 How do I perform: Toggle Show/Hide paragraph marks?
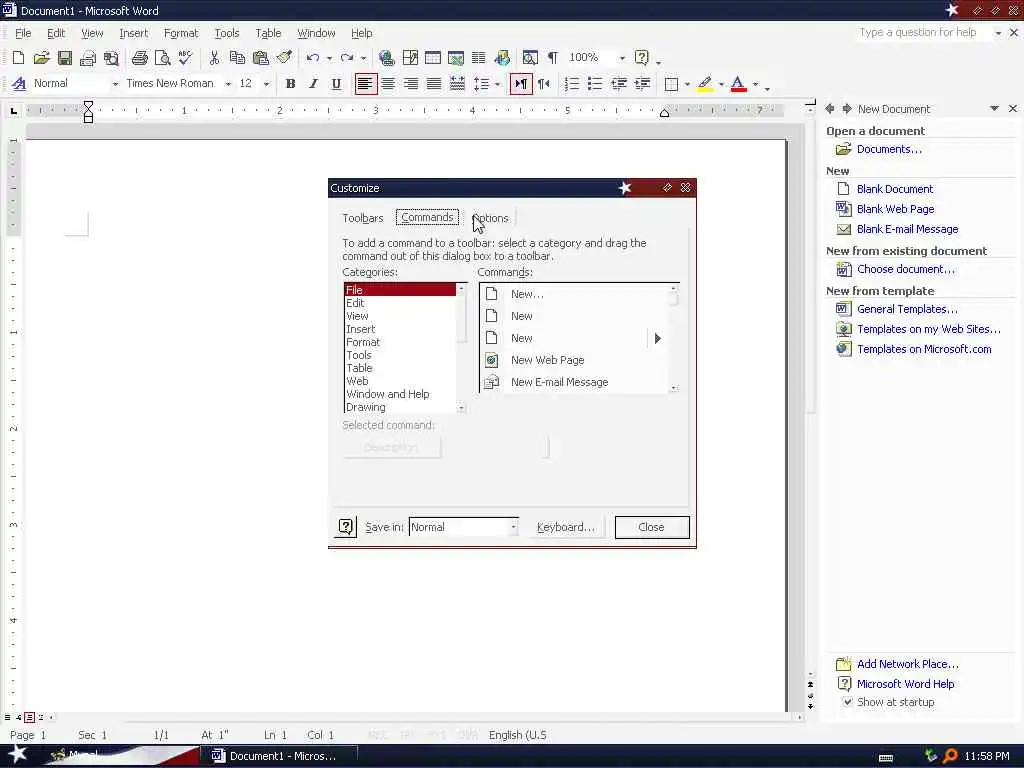(553, 58)
